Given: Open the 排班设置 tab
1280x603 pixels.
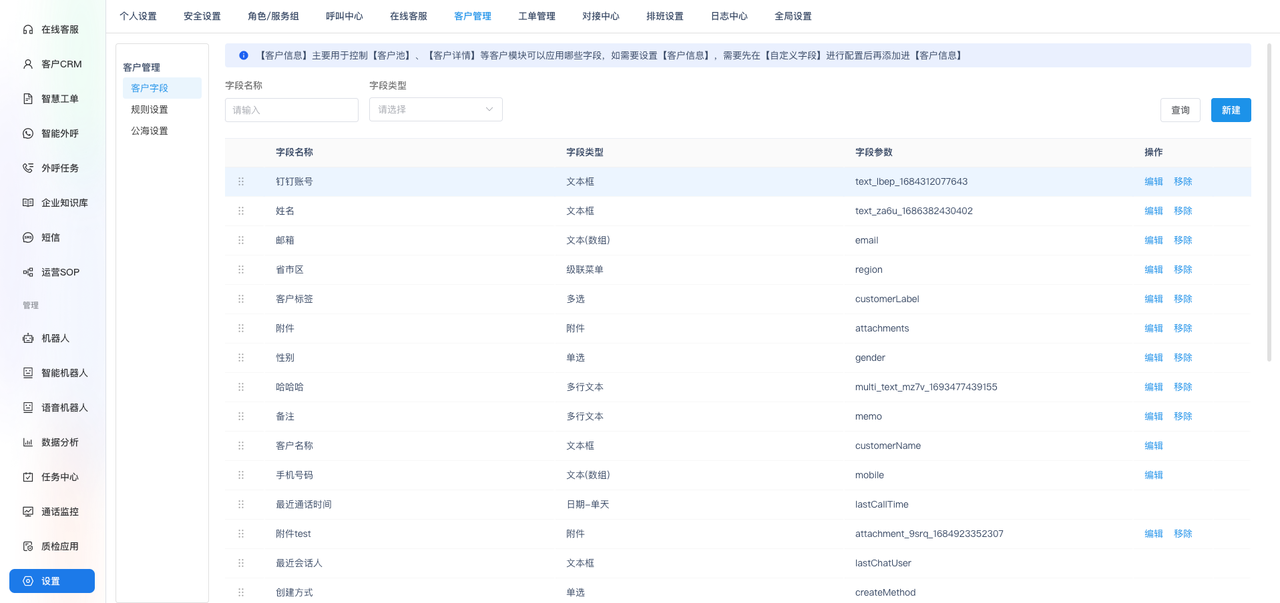Looking at the screenshot, I should (665, 16).
